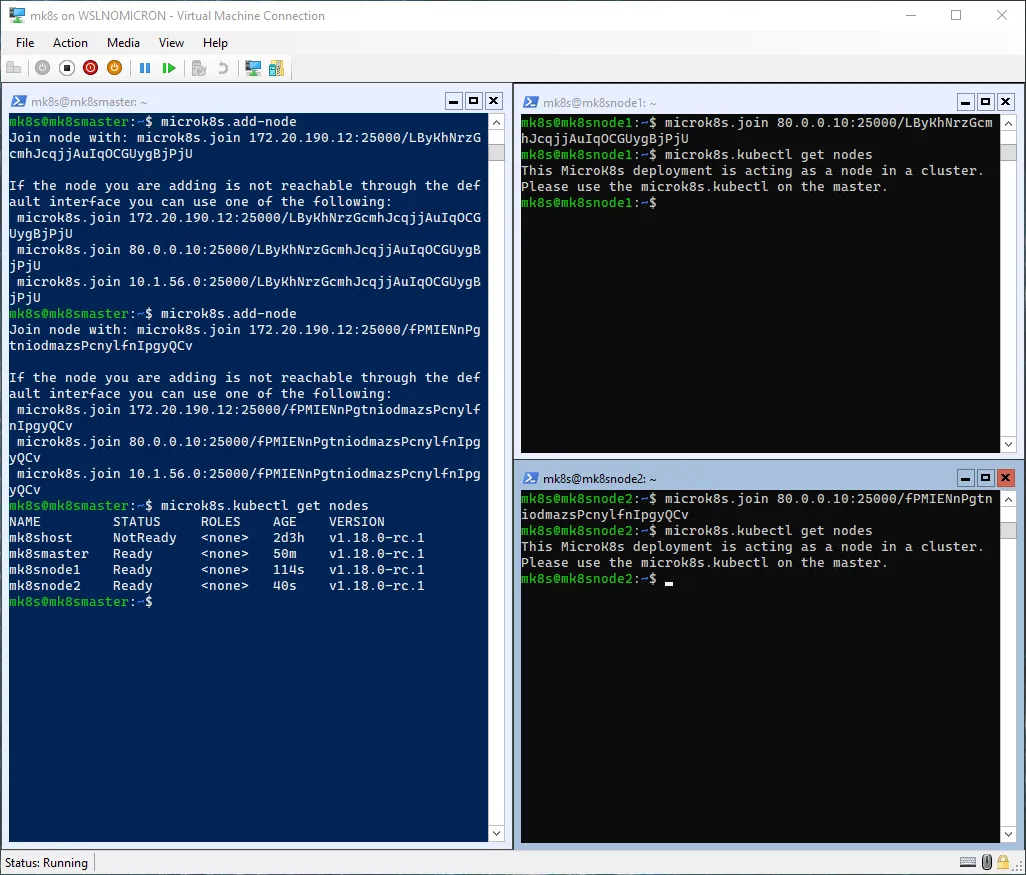Open the Media menu
The height and width of the screenshot is (875, 1026).
point(123,43)
